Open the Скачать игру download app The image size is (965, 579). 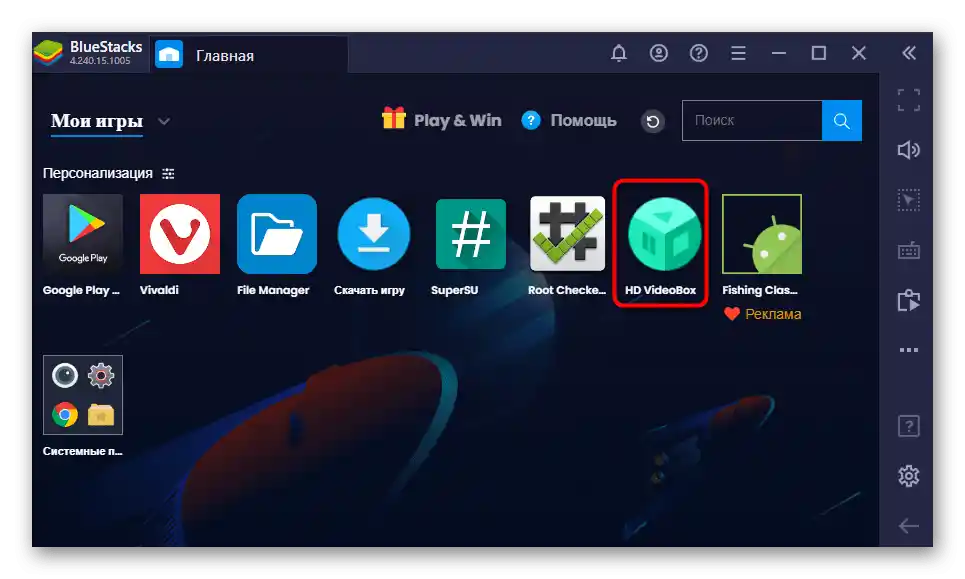pos(374,234)
